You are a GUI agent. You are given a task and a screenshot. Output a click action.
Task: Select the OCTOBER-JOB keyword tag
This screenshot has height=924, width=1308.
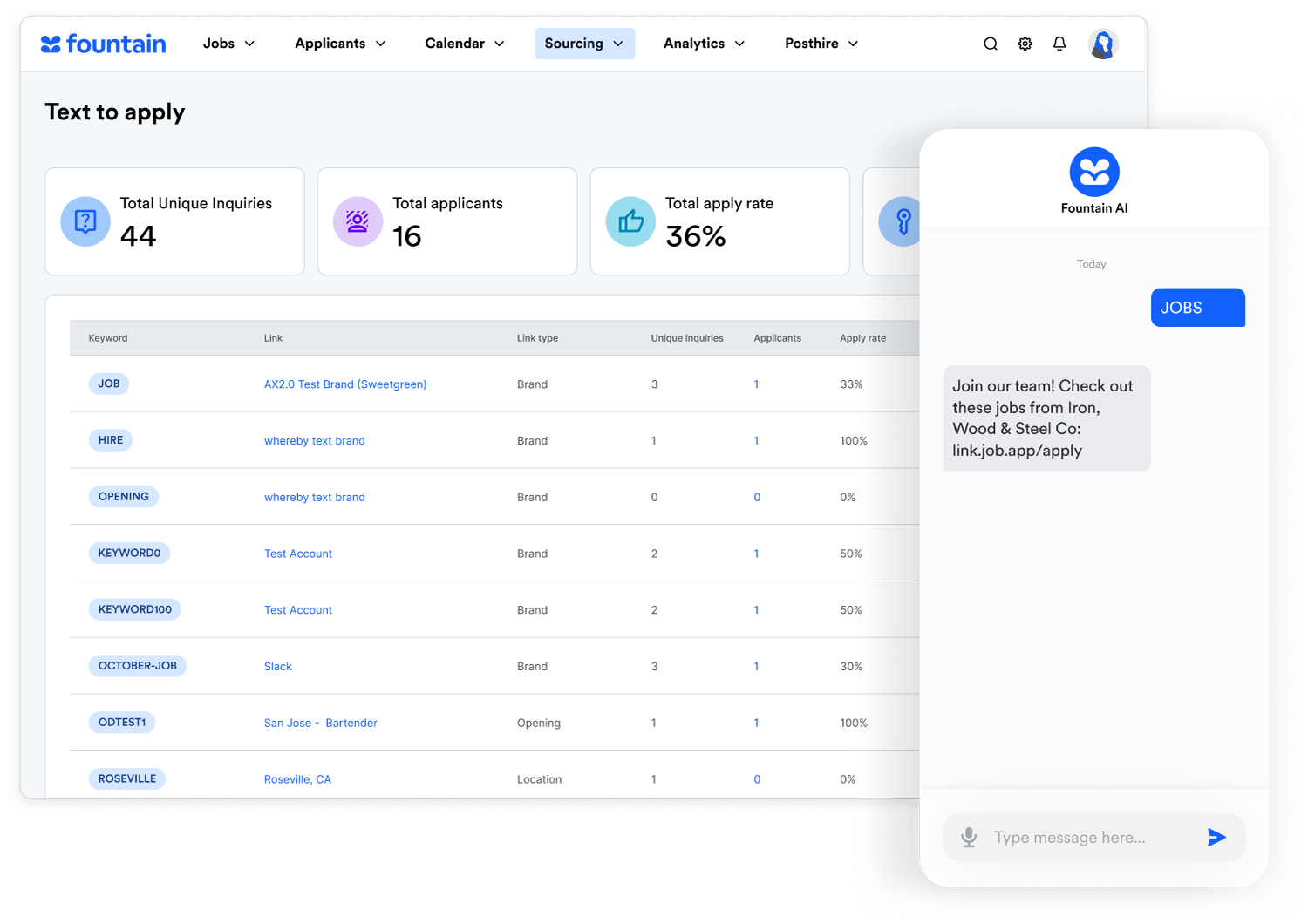coord(137,666)
